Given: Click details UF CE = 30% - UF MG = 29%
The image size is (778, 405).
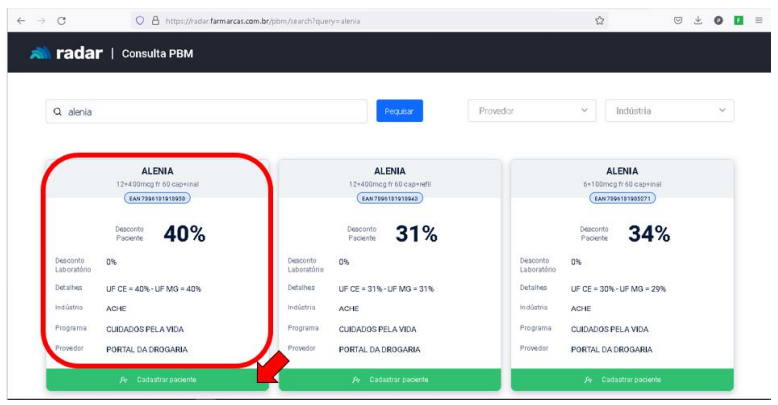Looking at the screenshot, I should click(x=618, y=289).
